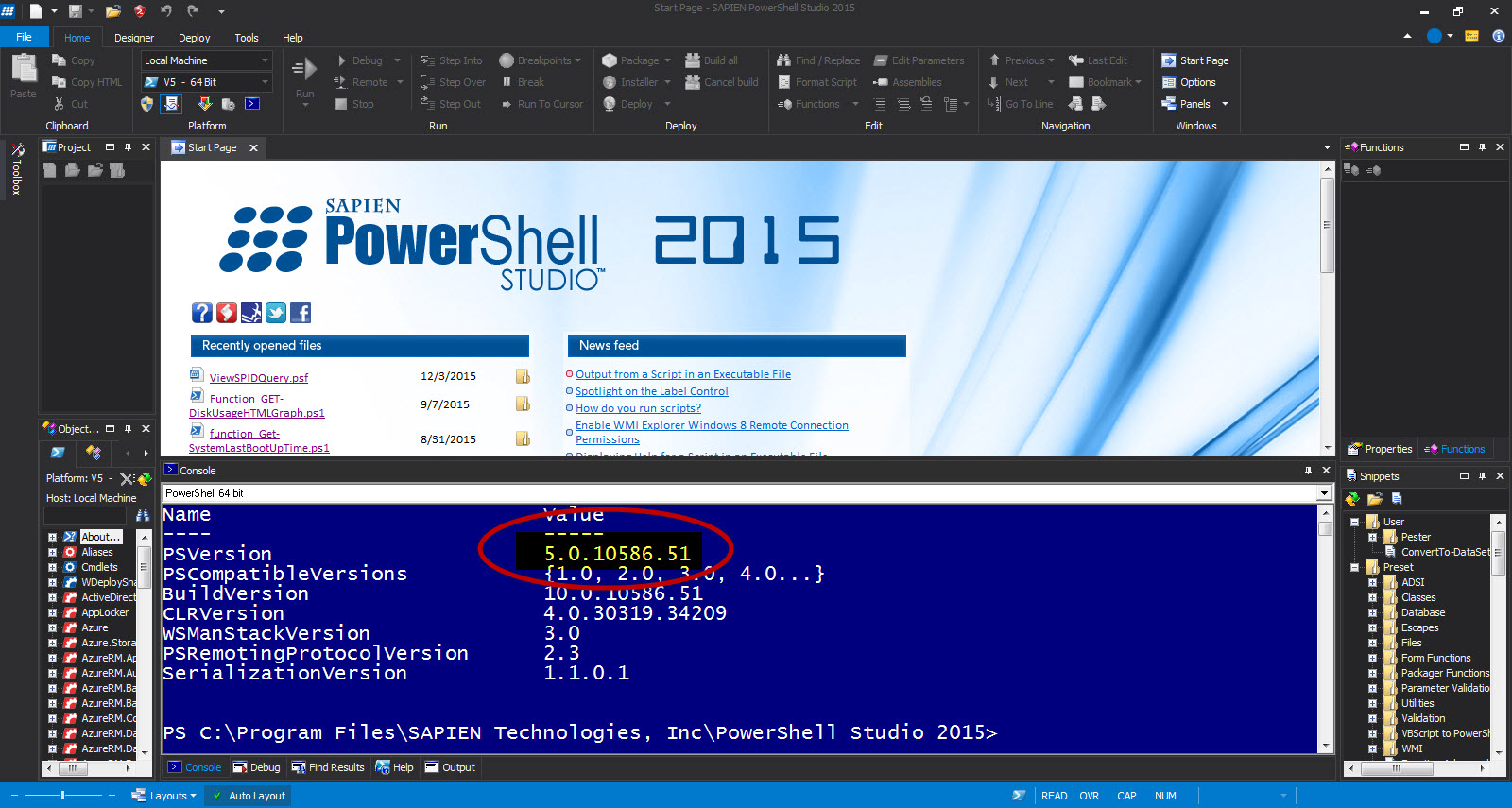Screen dimensions: 1512x808
Task: Click the zoom in plus button
Action: click(x=112, y=796)
